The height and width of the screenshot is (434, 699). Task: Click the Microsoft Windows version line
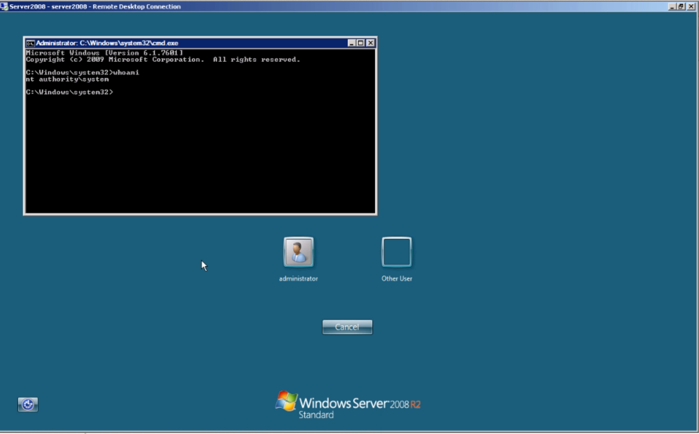(104, 53)
